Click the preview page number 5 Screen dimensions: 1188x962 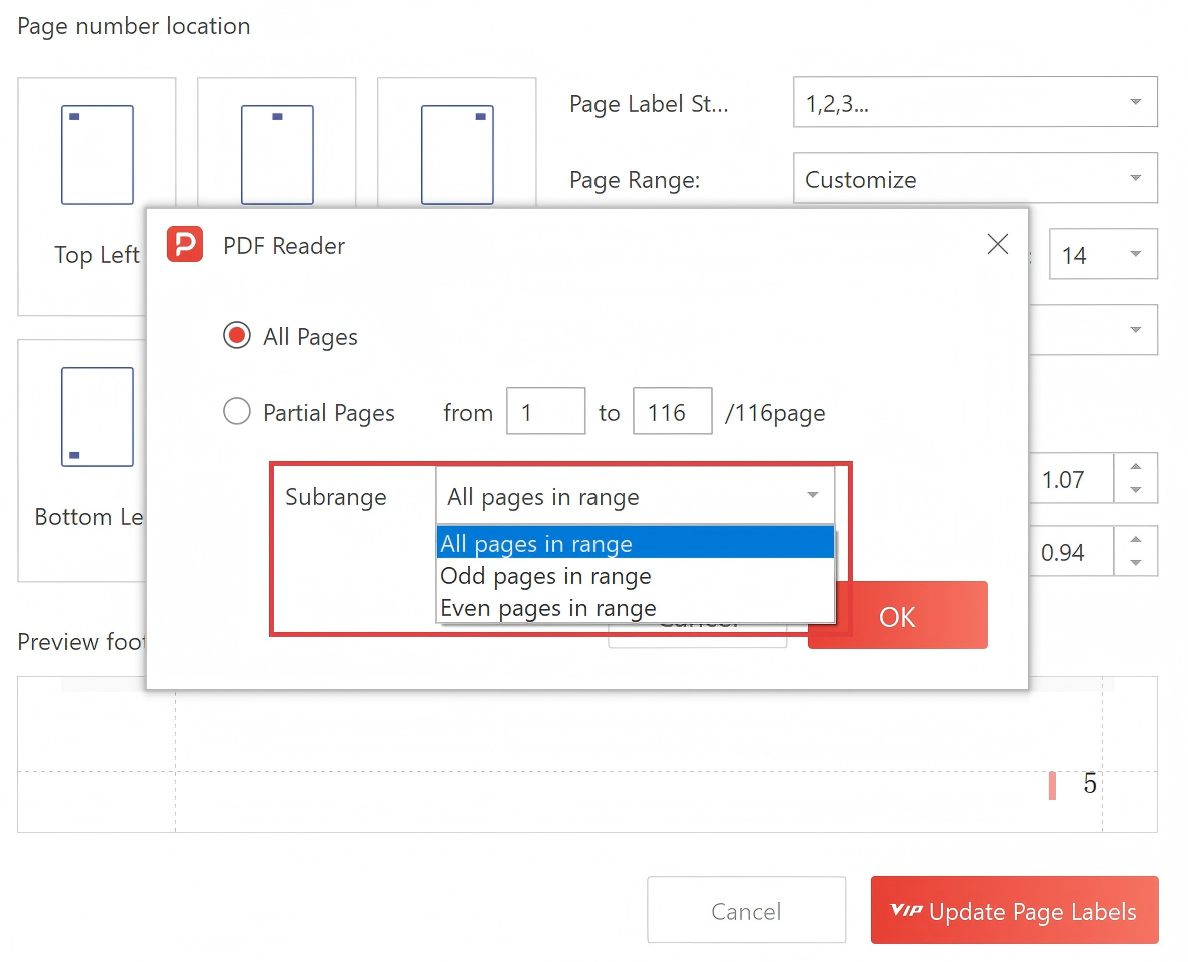[1090, 783]
